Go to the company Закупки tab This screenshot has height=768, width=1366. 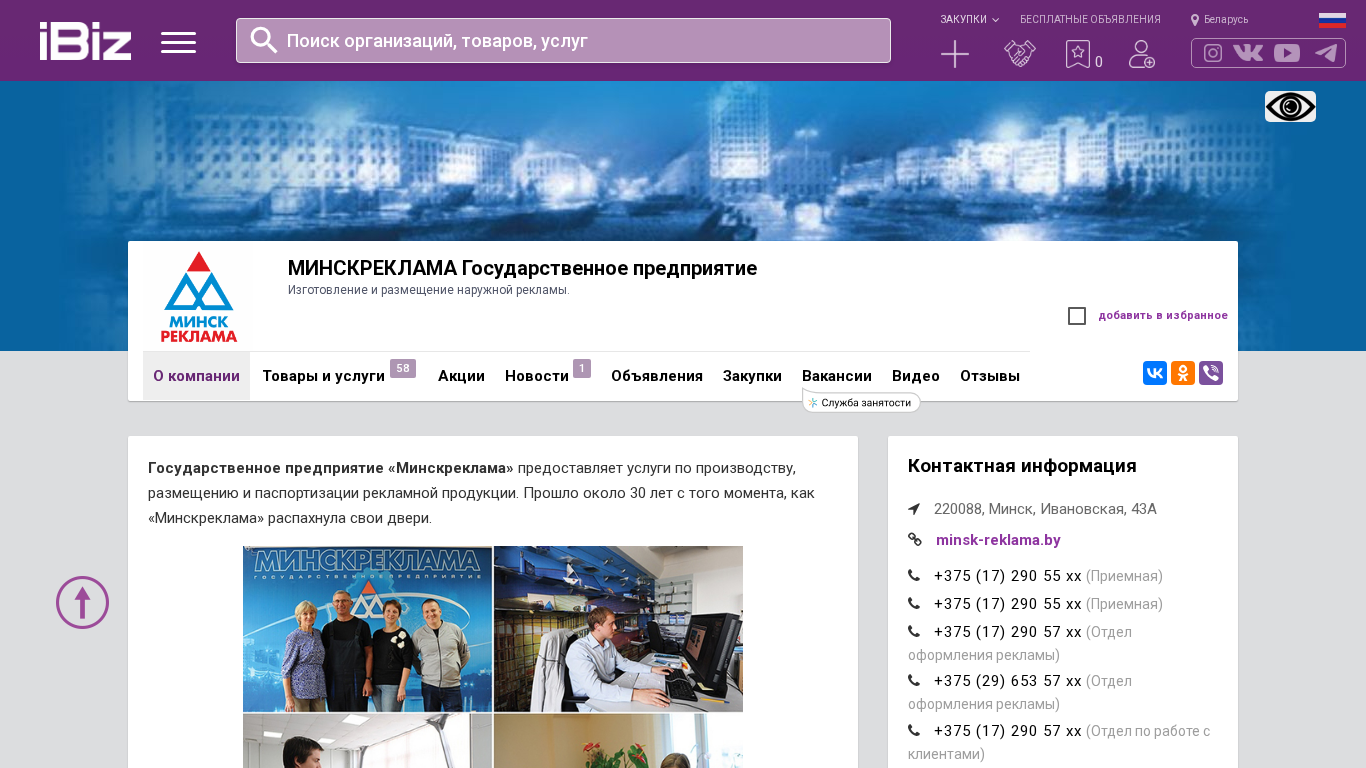coord(752,376)
